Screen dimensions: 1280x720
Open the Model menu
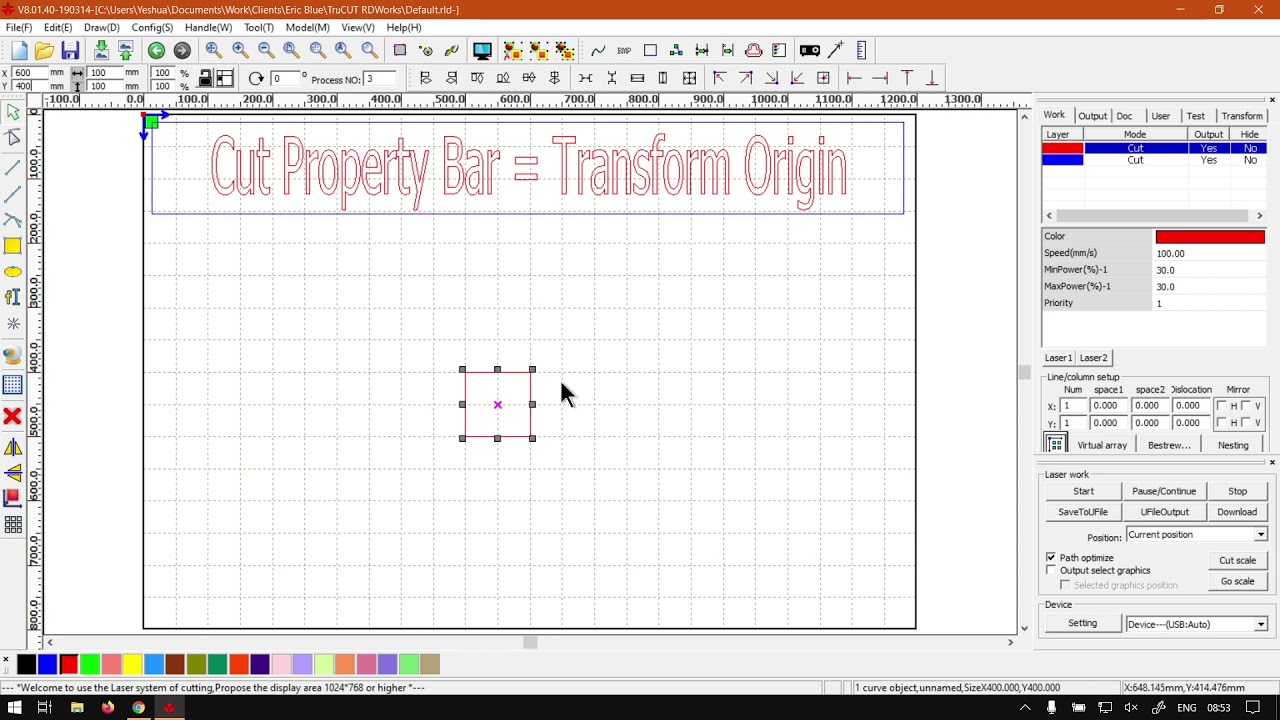[x=307, y=28]
